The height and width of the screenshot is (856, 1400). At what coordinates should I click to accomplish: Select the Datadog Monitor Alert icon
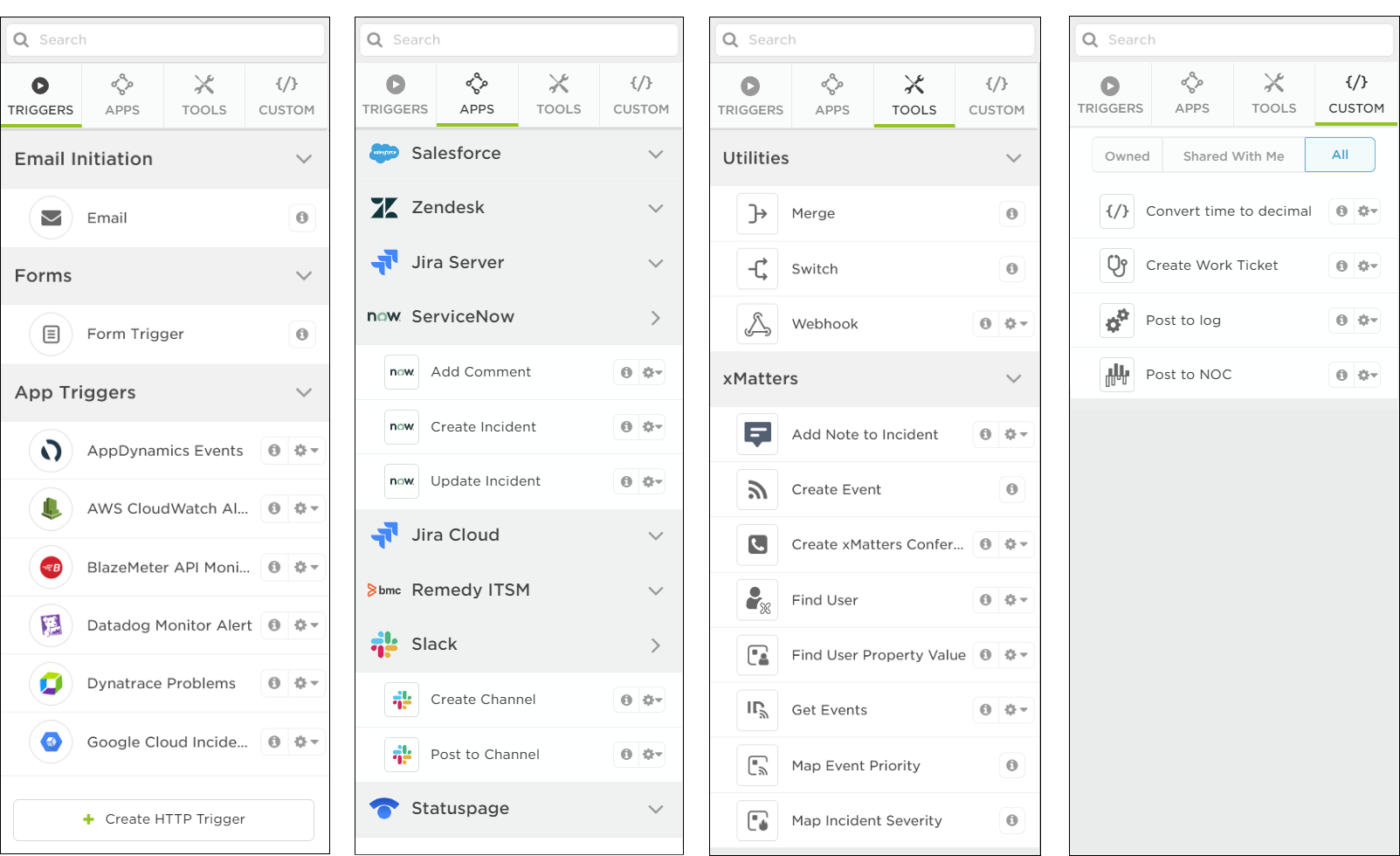51,625
